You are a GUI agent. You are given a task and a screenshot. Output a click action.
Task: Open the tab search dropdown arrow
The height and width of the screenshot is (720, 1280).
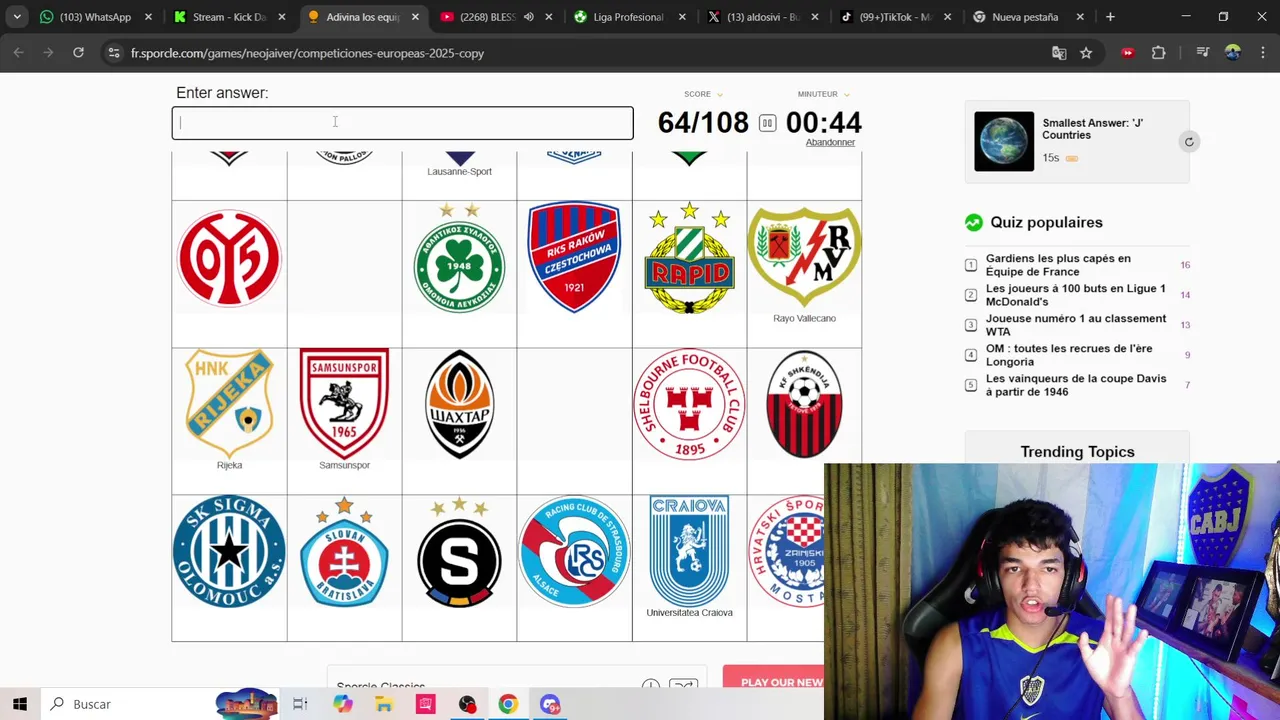click(17, 17)
